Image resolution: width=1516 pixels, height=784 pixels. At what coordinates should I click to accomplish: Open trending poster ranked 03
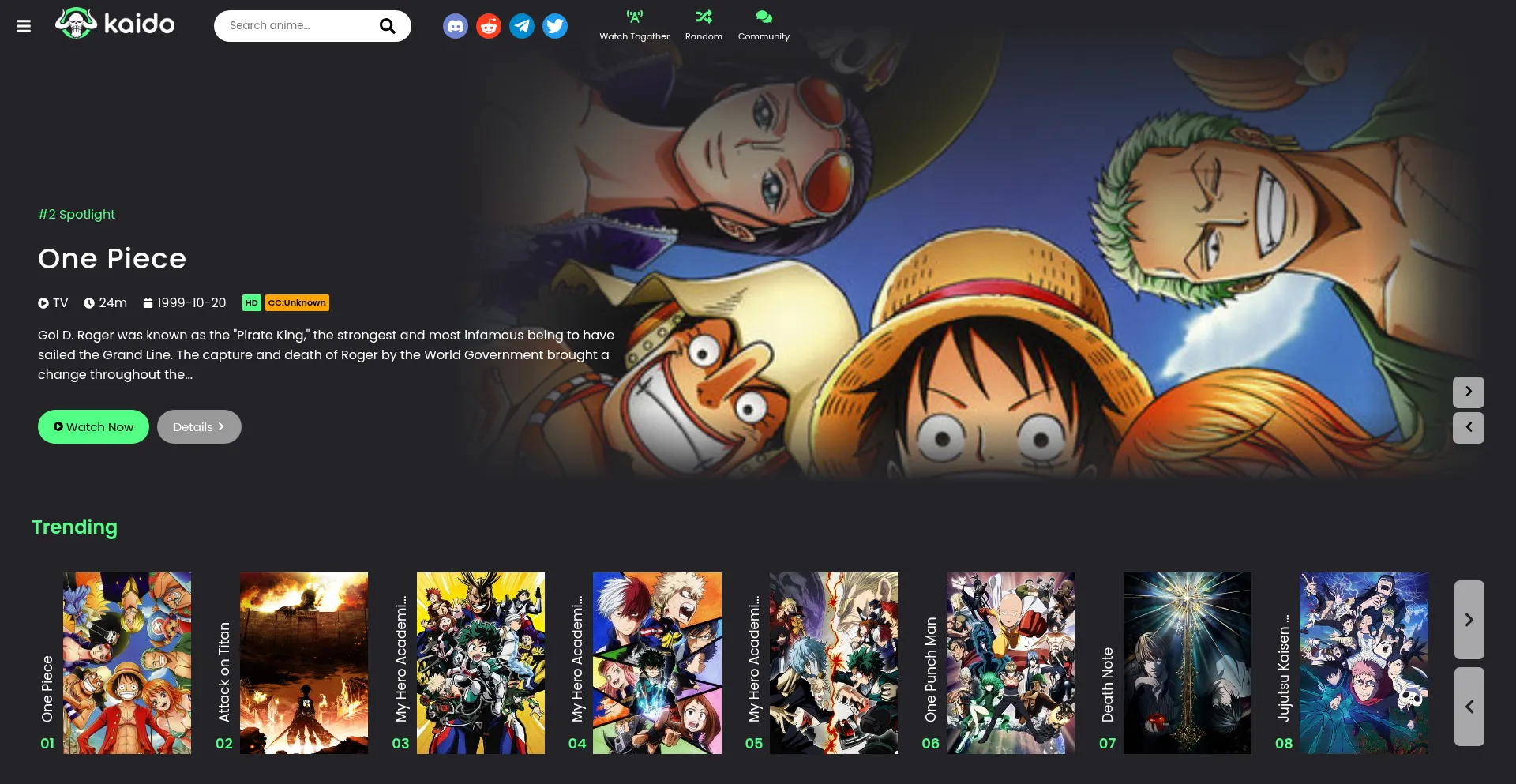(x=481, y=663)
